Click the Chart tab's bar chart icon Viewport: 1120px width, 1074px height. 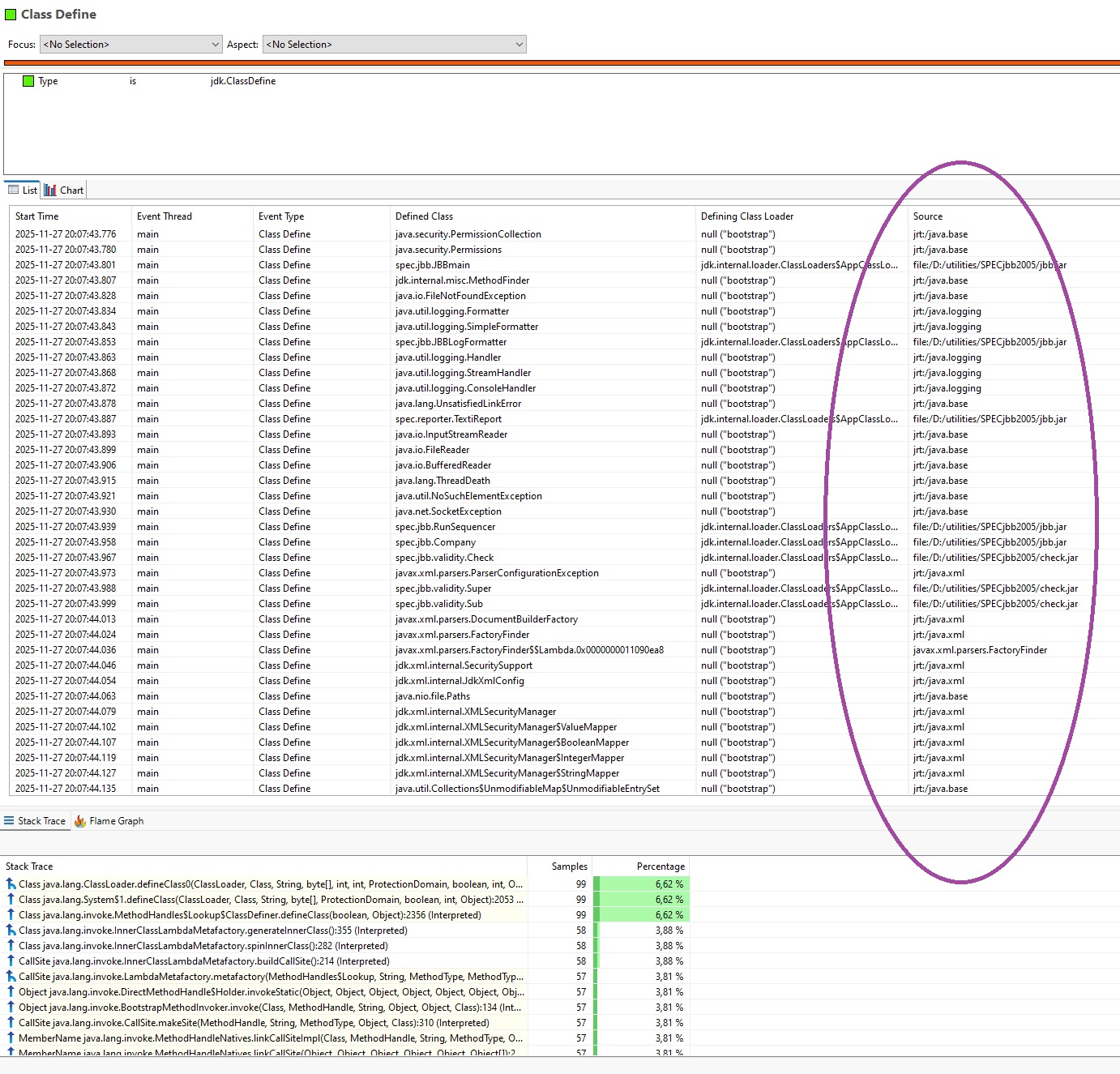(50, 190)
